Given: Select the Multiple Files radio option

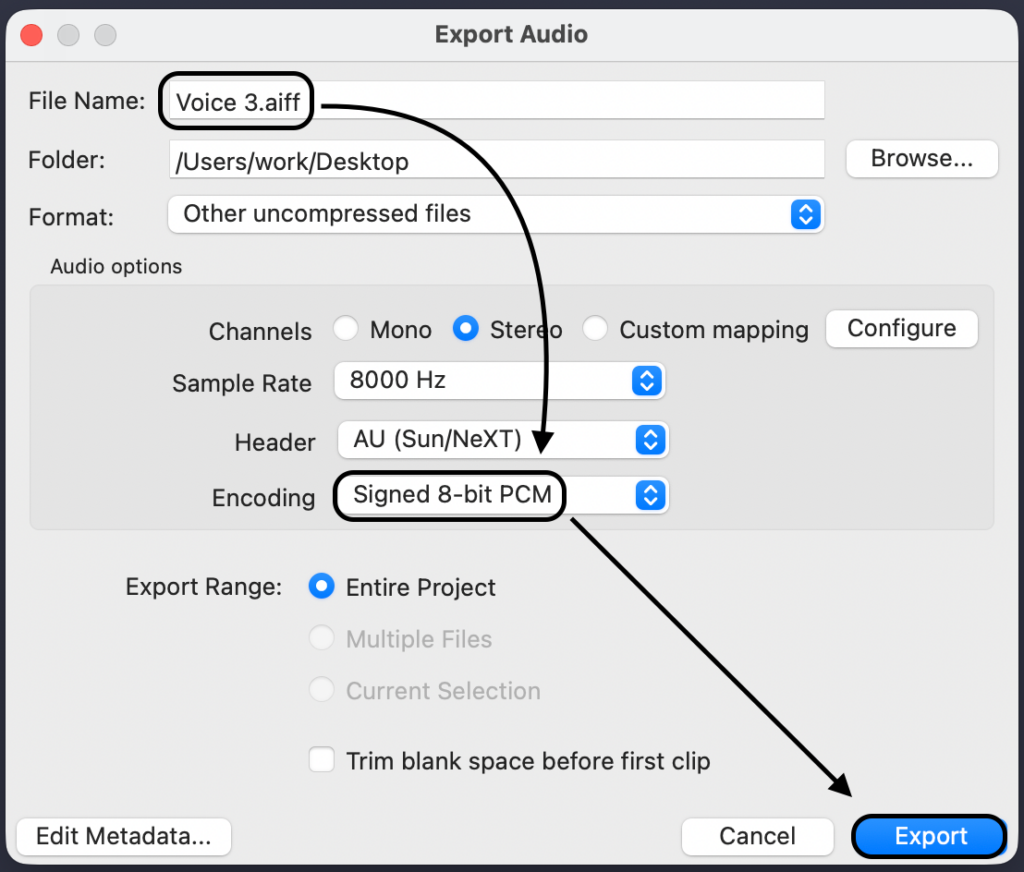Looking at the screenshot, I should [x=322, y=639].
